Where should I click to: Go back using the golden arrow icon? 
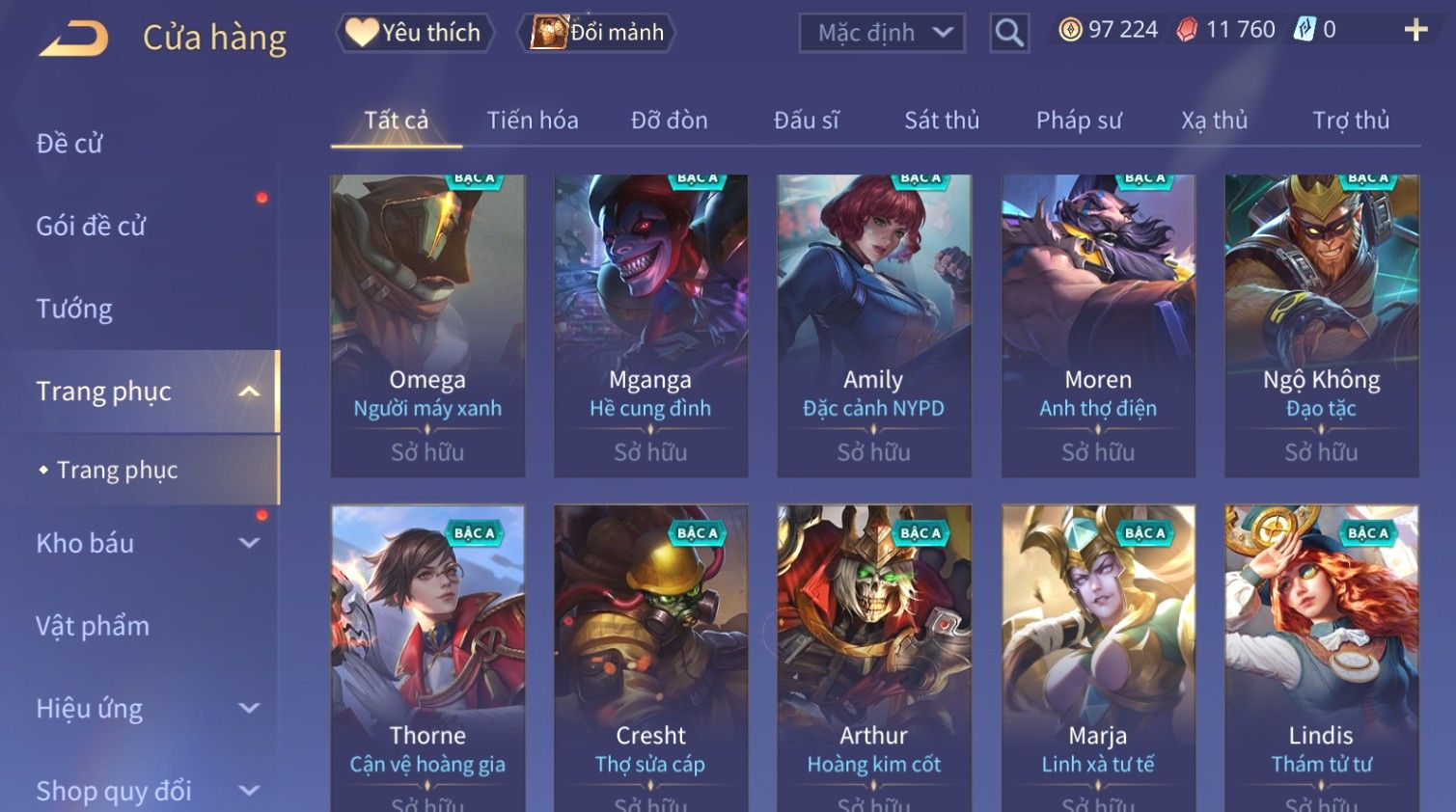point(73,39)
